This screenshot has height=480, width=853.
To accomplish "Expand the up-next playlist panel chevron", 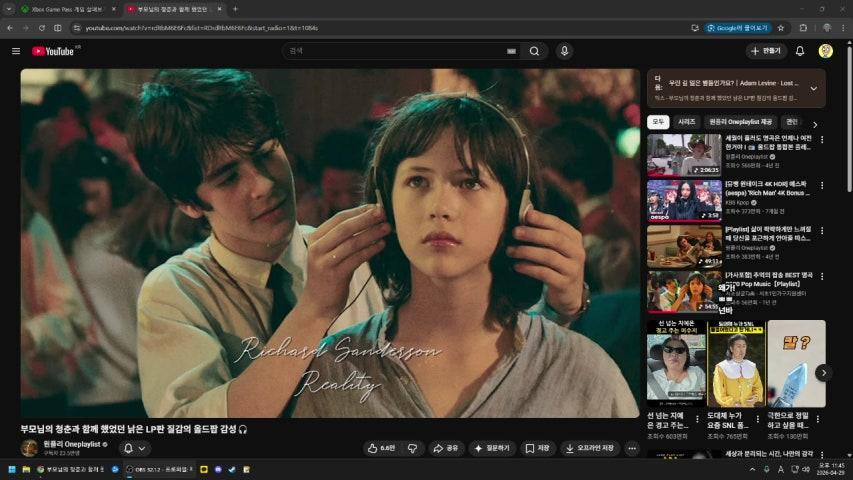I will tap(813, 88).
